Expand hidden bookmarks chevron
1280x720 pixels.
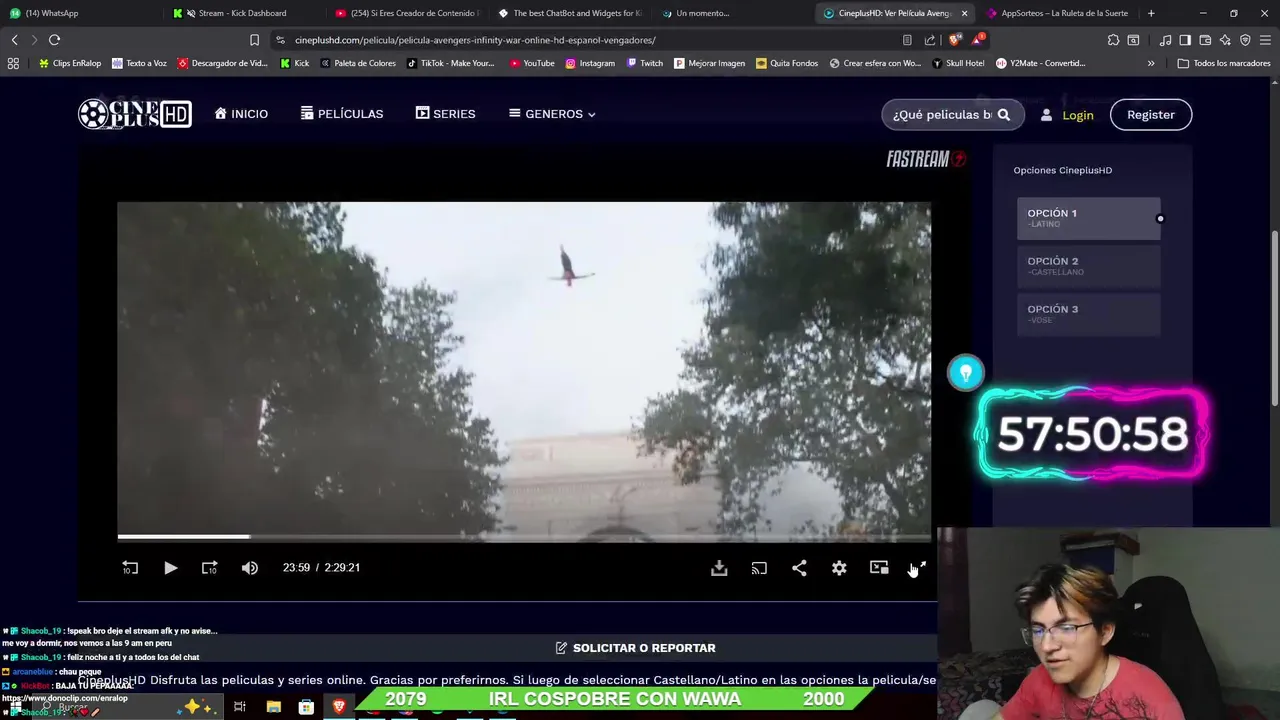coord(1151,63)
